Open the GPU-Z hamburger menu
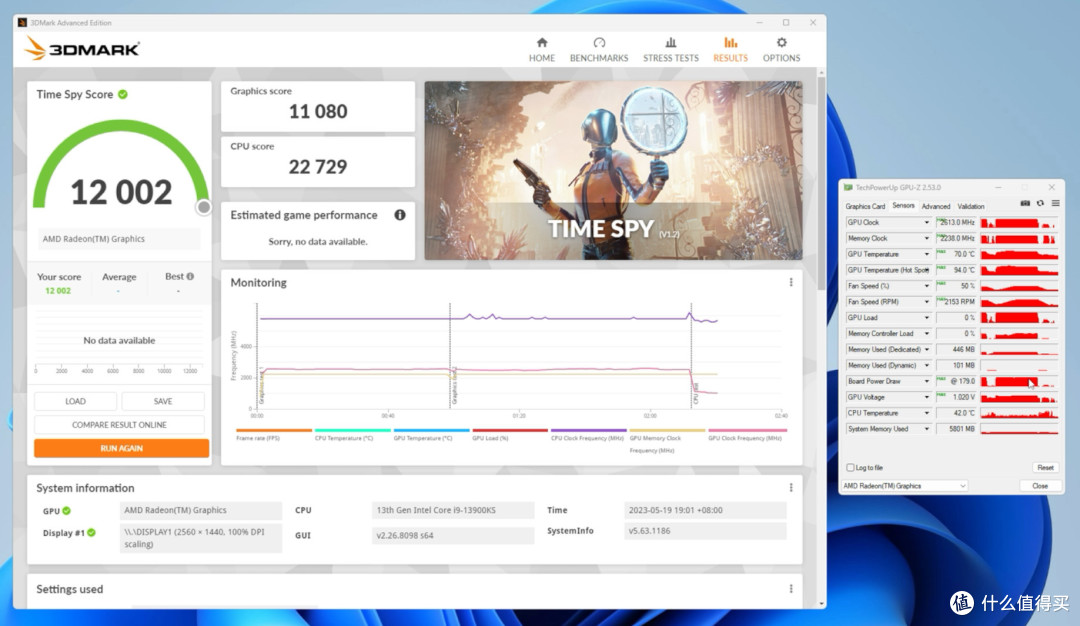 pyautogui.click(x=1055, y=204)
